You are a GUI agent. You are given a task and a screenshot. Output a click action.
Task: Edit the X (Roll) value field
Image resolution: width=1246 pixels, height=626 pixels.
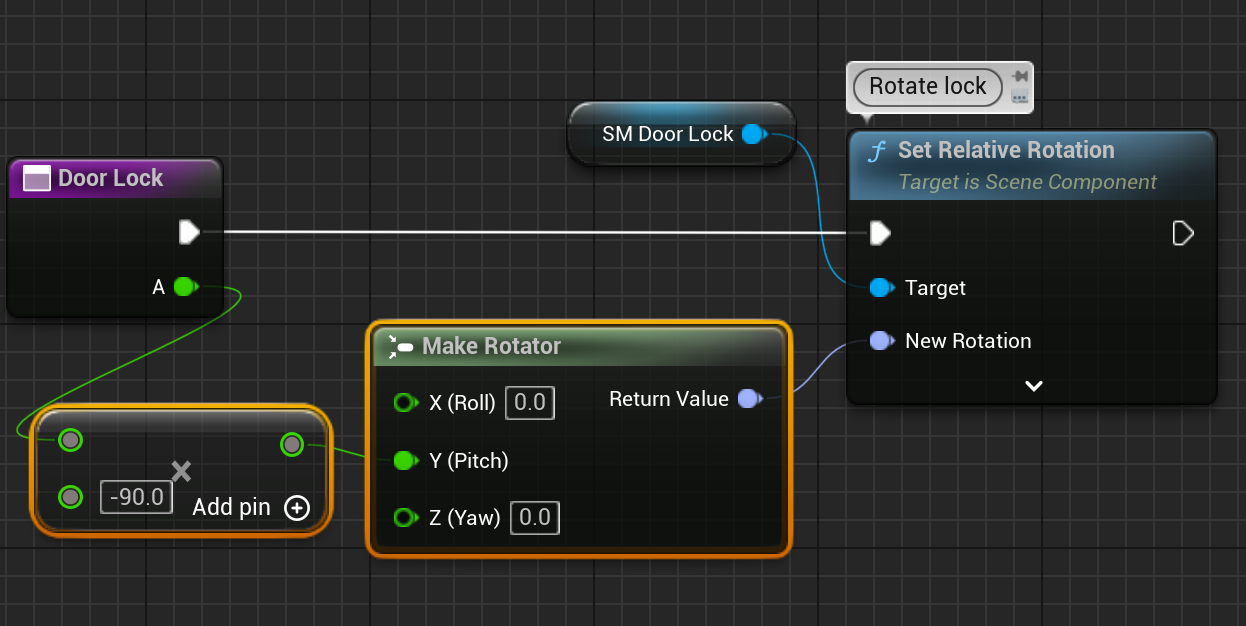[530, 403]
